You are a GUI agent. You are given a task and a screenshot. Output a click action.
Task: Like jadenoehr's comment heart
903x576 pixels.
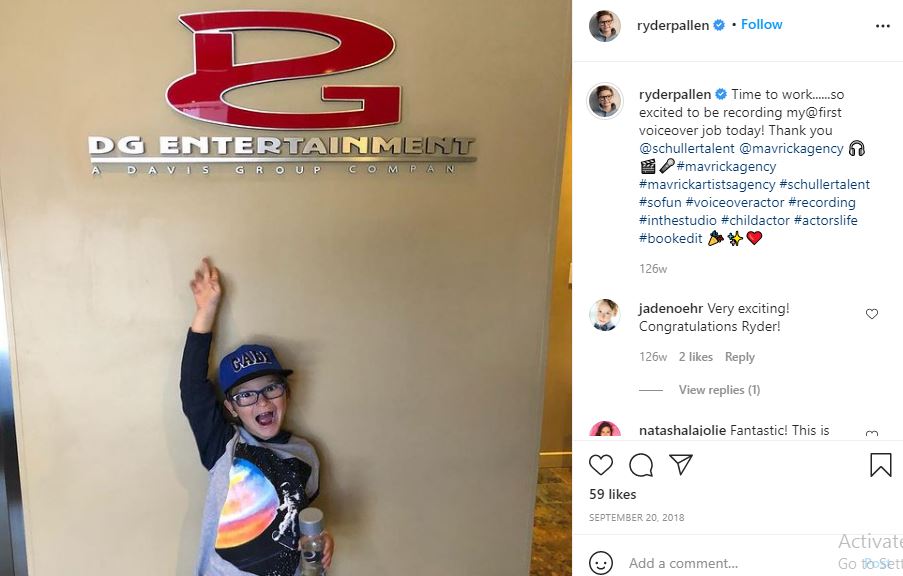click(872, 314)
